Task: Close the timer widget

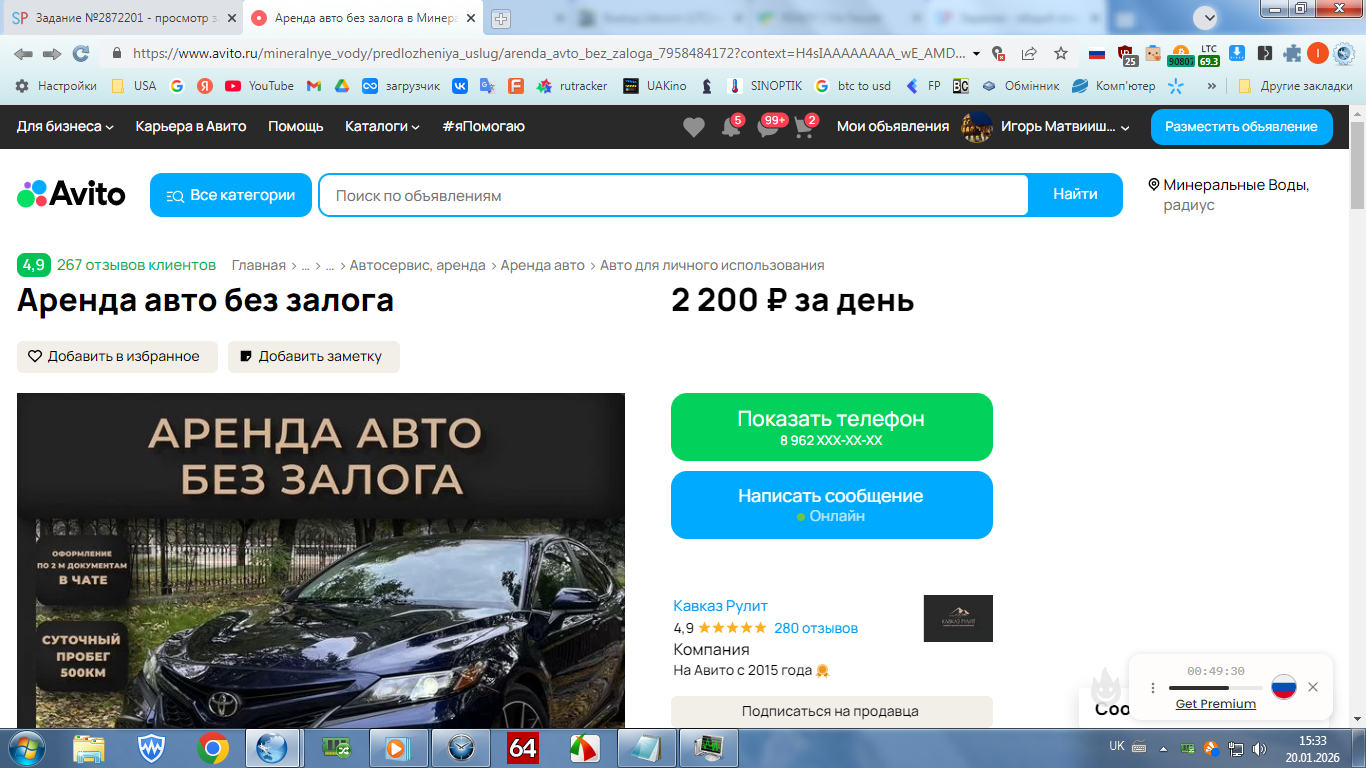Action: point(1313,687)
